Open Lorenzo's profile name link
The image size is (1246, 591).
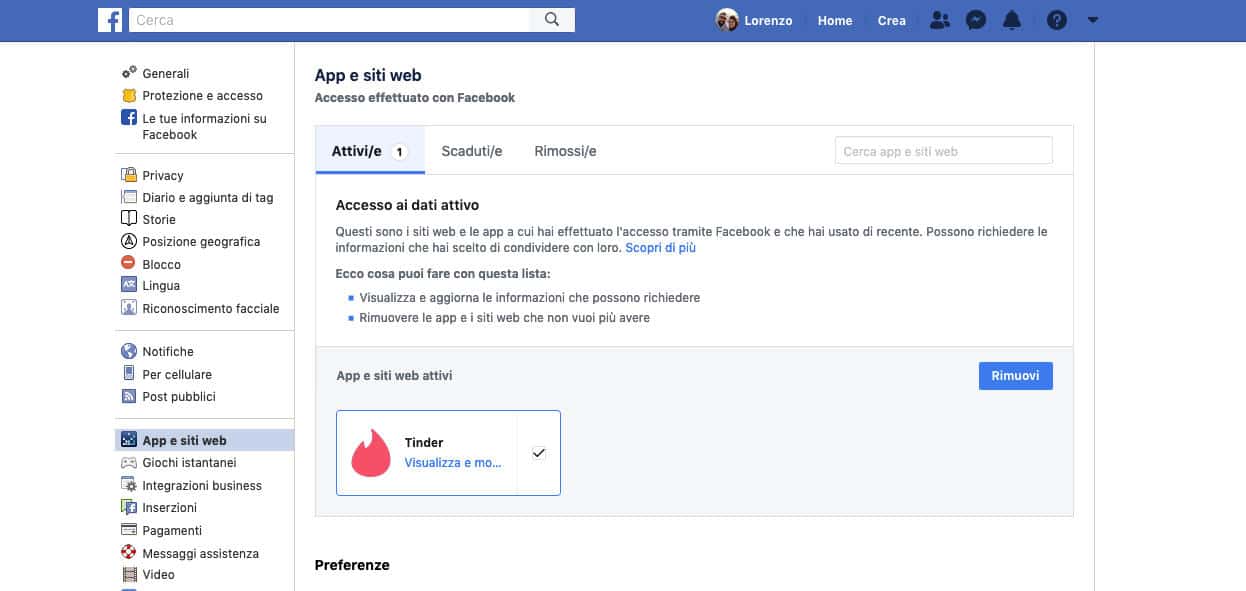click(x=770, y=20)
